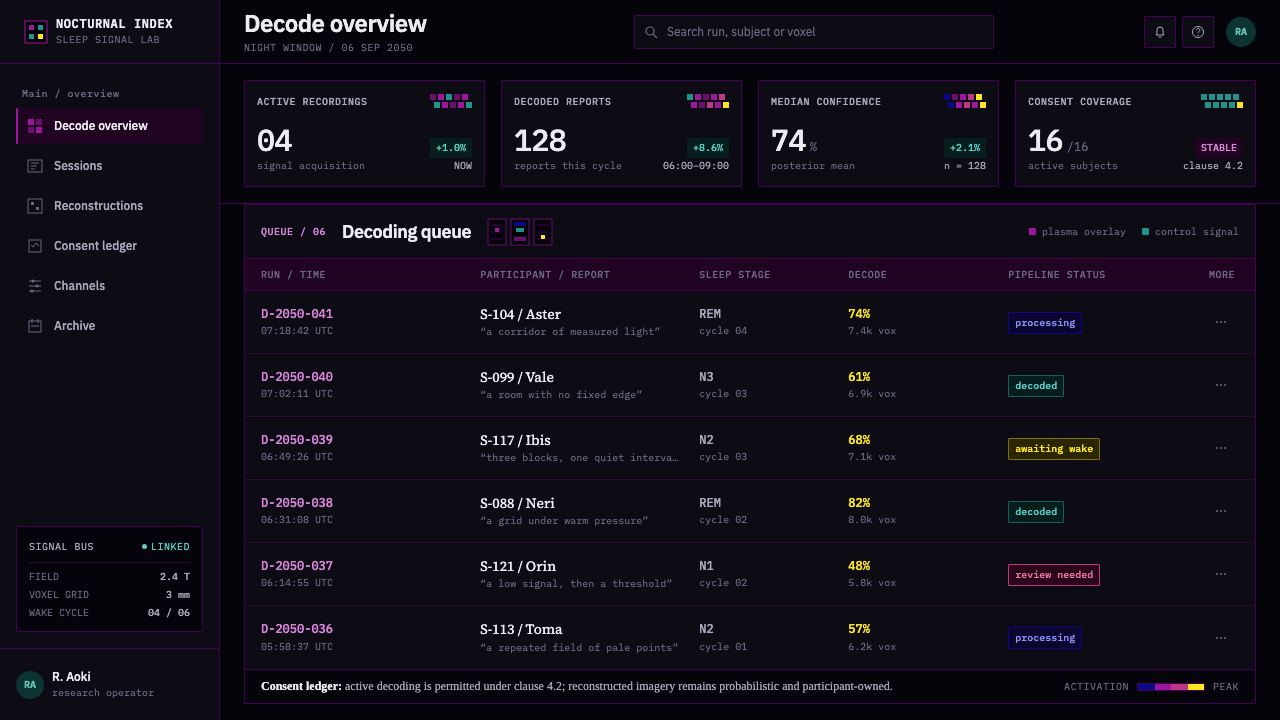Open the help question mark icon
This screenshot has height=720, width=1280.
(x=1198, y=32)
